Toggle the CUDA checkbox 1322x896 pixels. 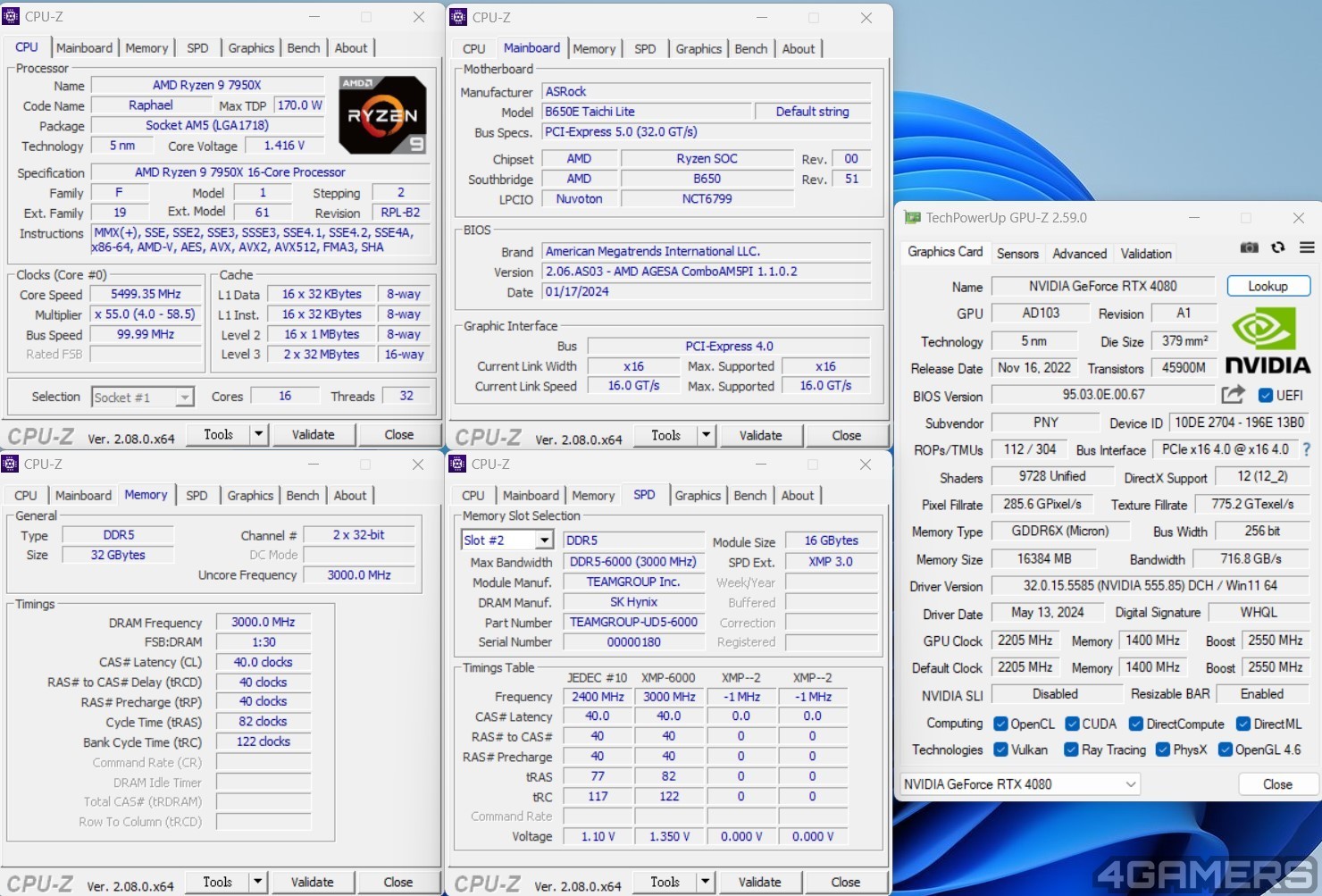point(1073,724)
